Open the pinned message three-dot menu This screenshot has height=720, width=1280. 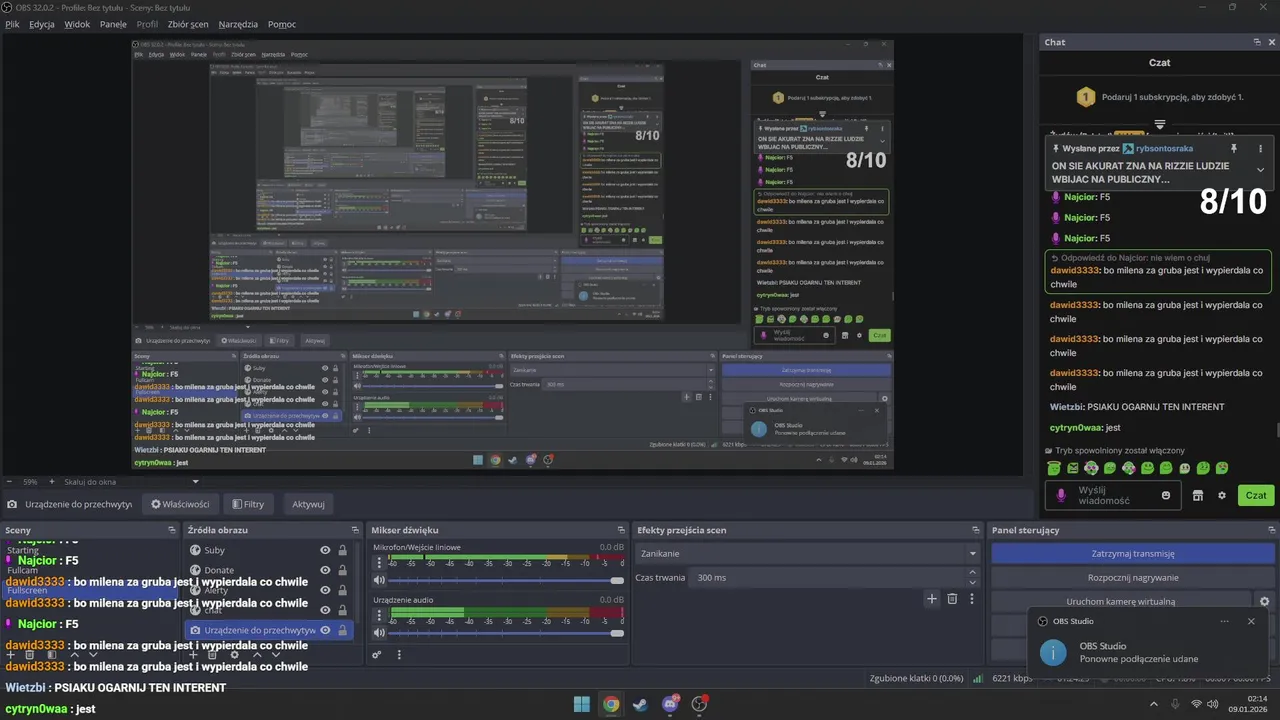[1260, 148]
